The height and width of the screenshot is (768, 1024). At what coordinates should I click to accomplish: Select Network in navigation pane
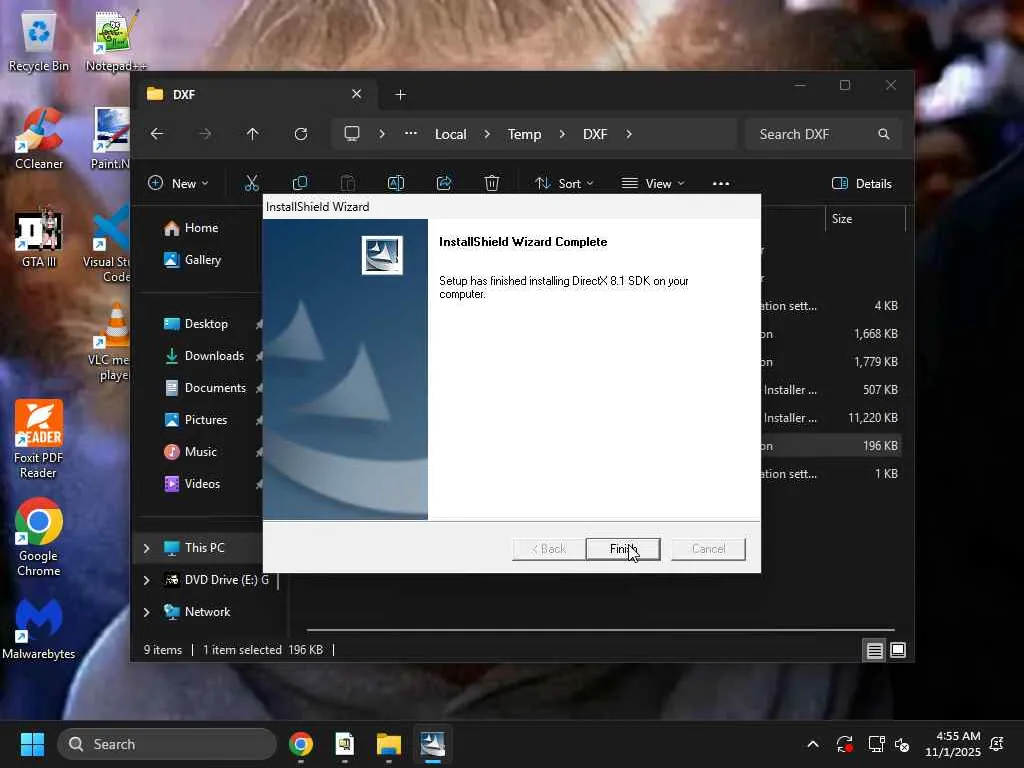tap(208, 612)
